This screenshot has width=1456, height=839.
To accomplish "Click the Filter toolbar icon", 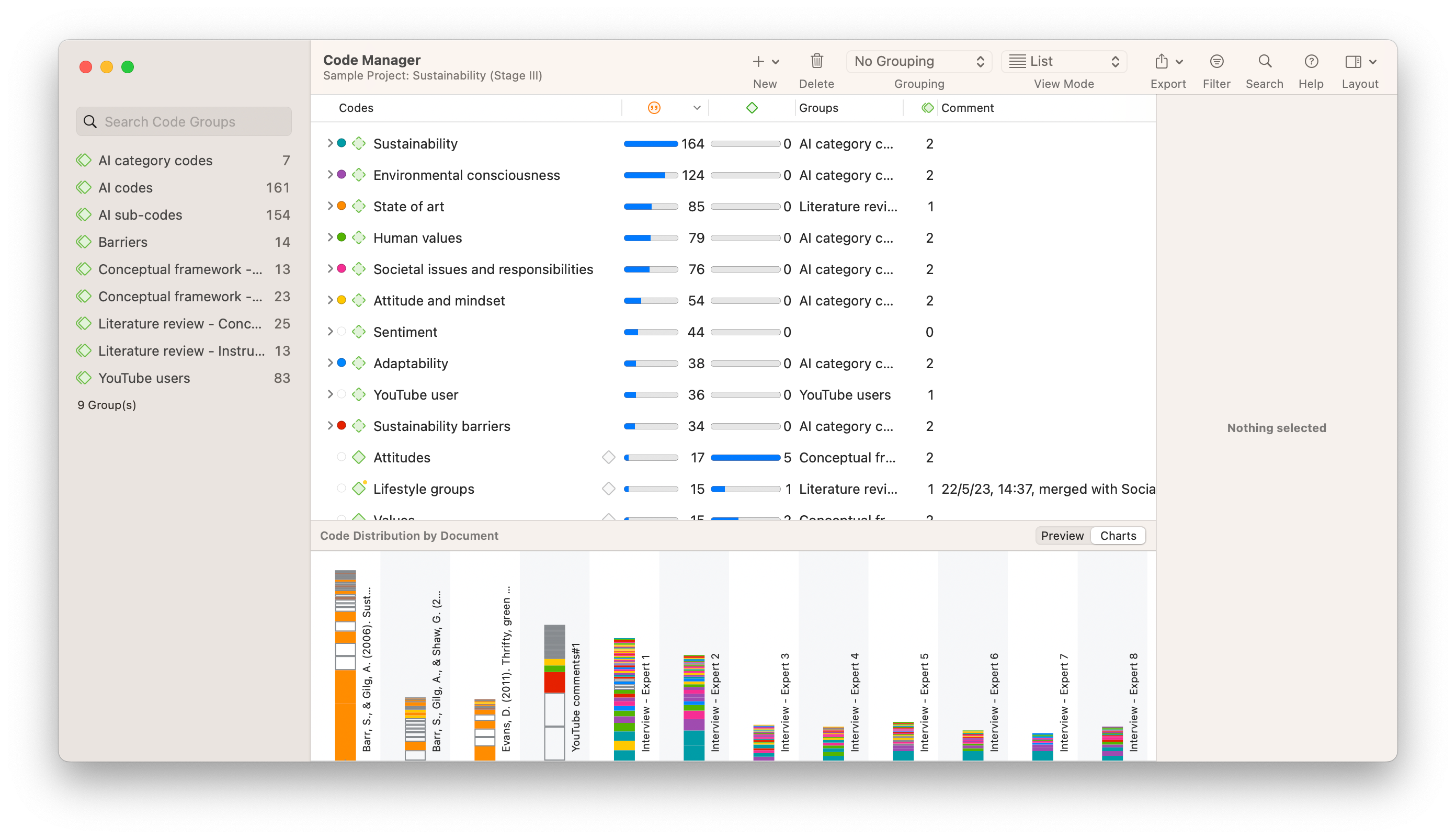I will pos(1216,61).
